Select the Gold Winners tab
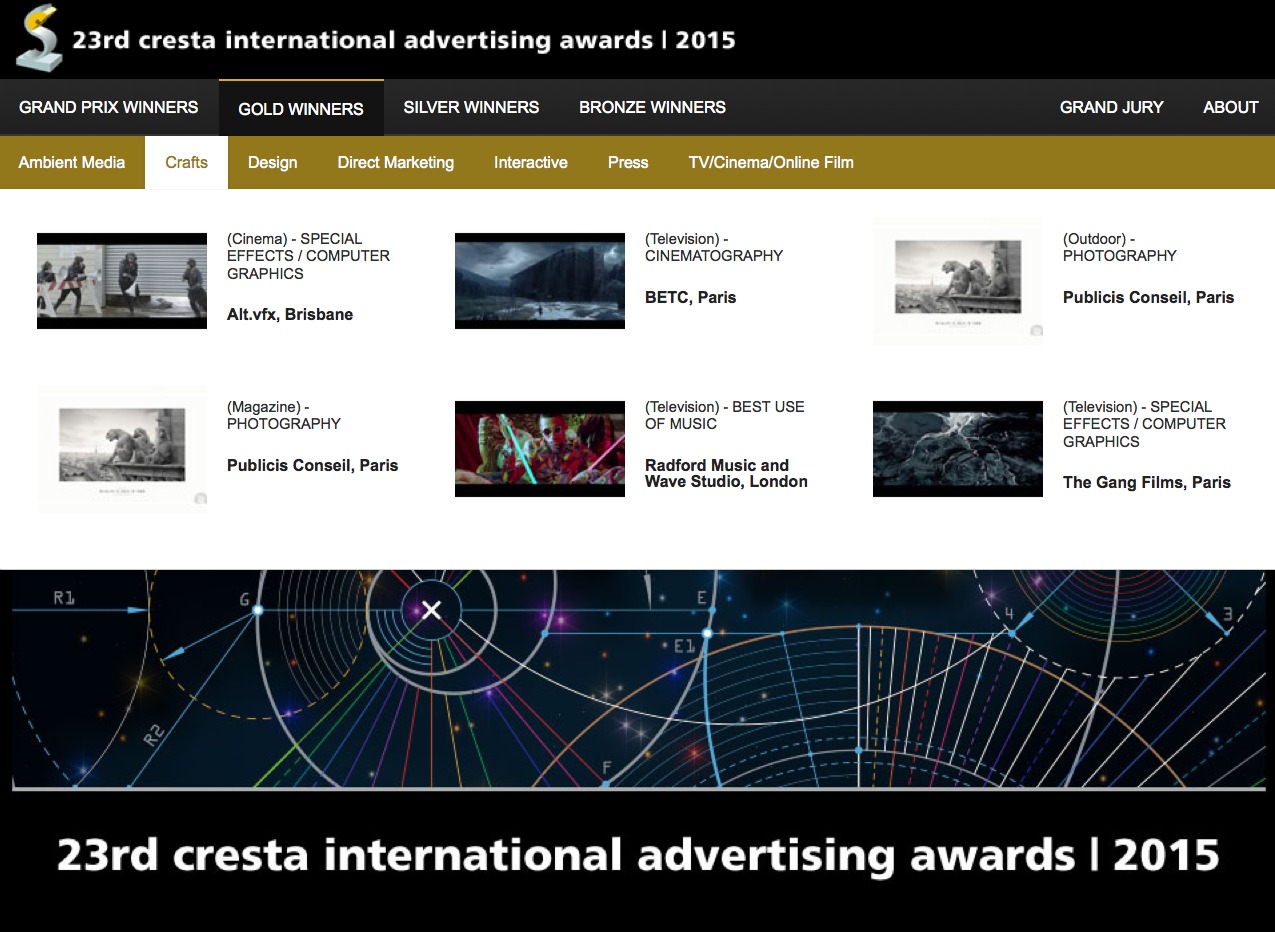Screen dimensions: 1275x932 (x=301, y=109)
